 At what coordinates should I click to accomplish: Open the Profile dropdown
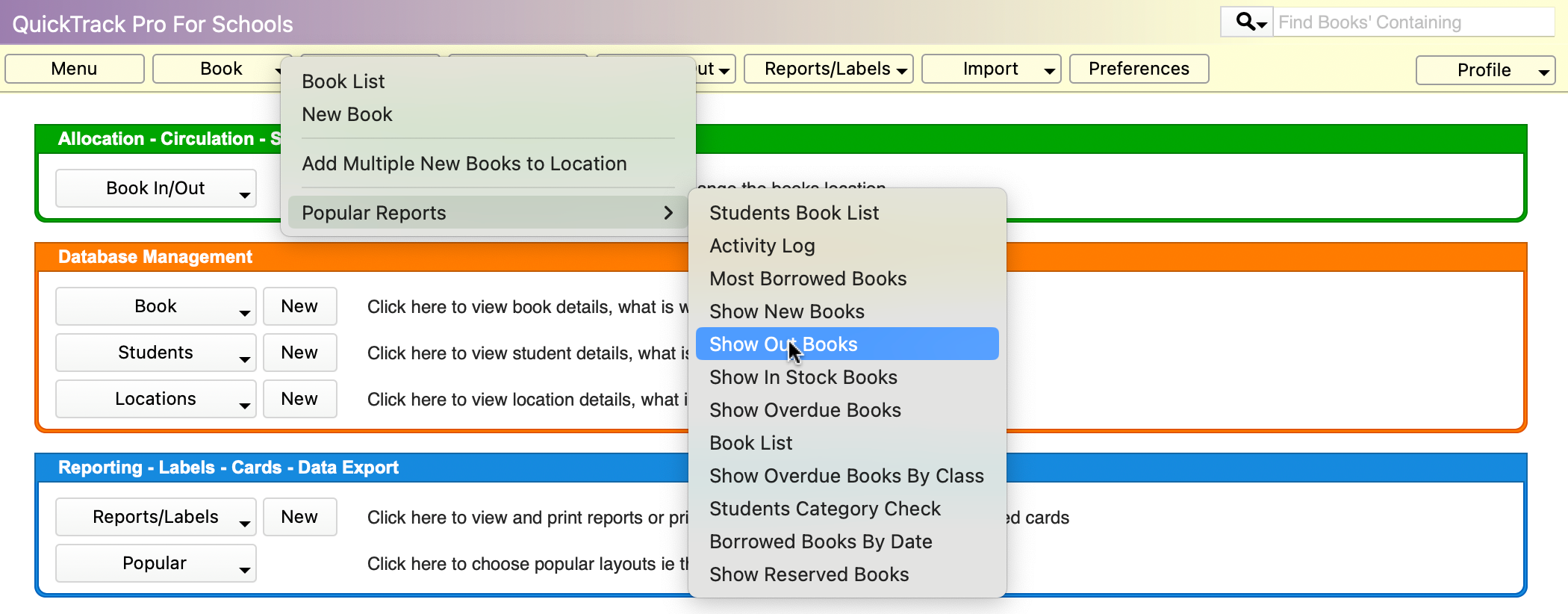(x=1484, y=70)
